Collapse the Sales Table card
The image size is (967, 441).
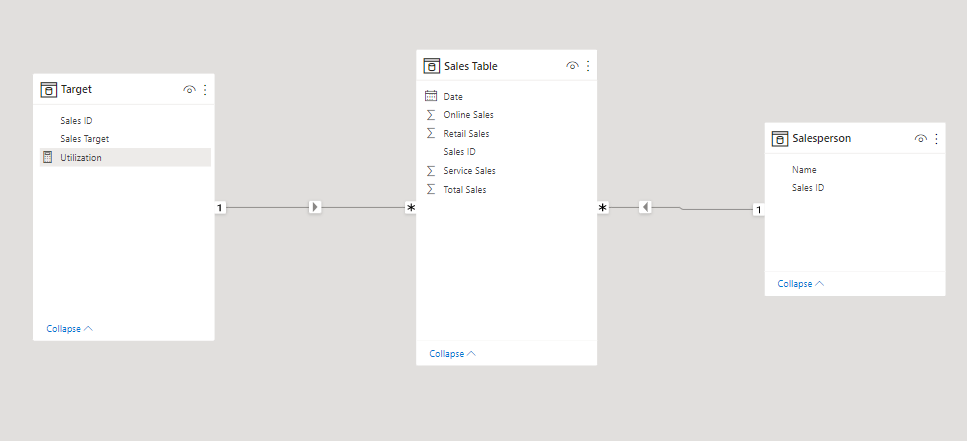point(453,353)
